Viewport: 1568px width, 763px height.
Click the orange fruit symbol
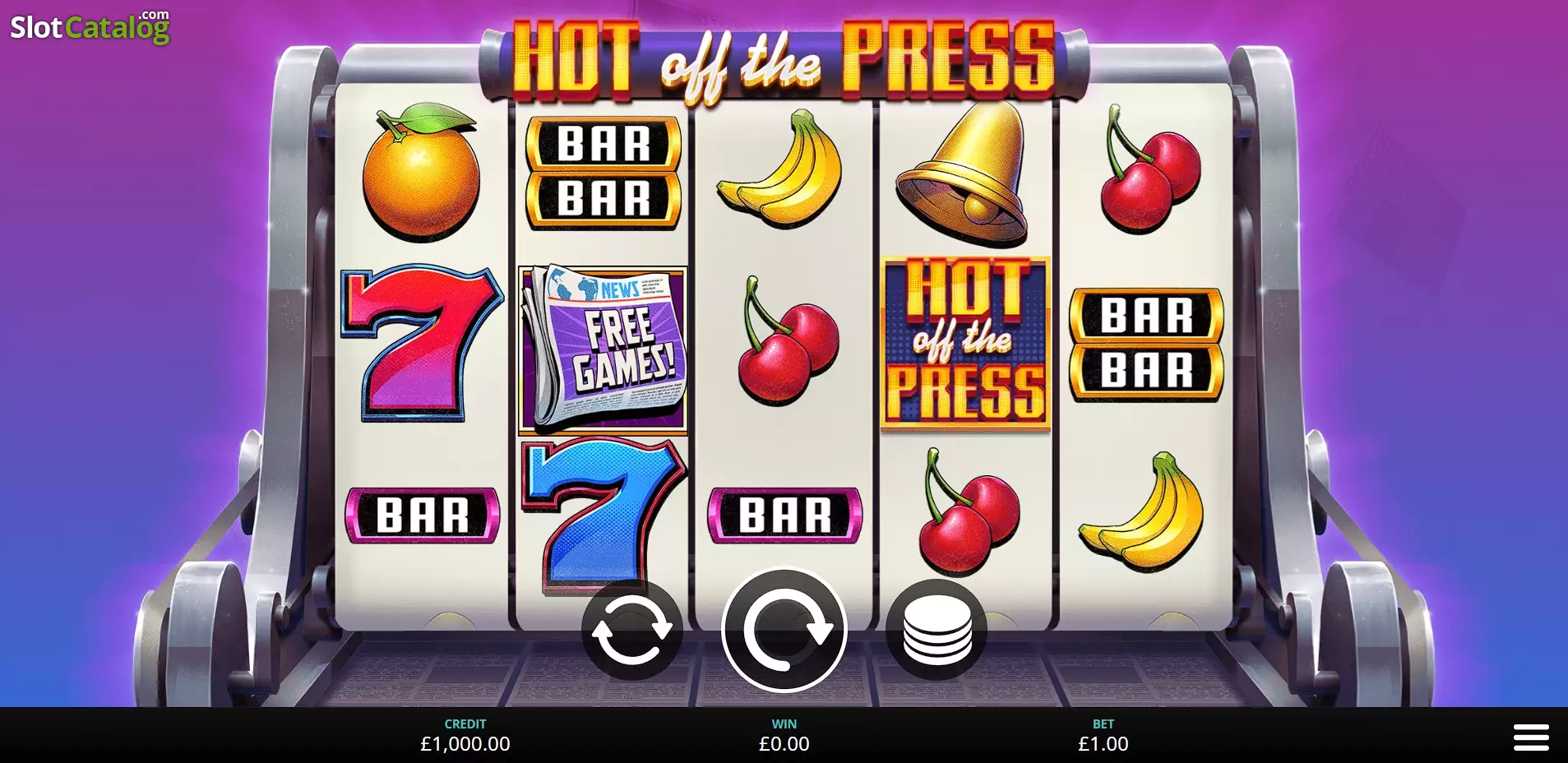point(421,172)
